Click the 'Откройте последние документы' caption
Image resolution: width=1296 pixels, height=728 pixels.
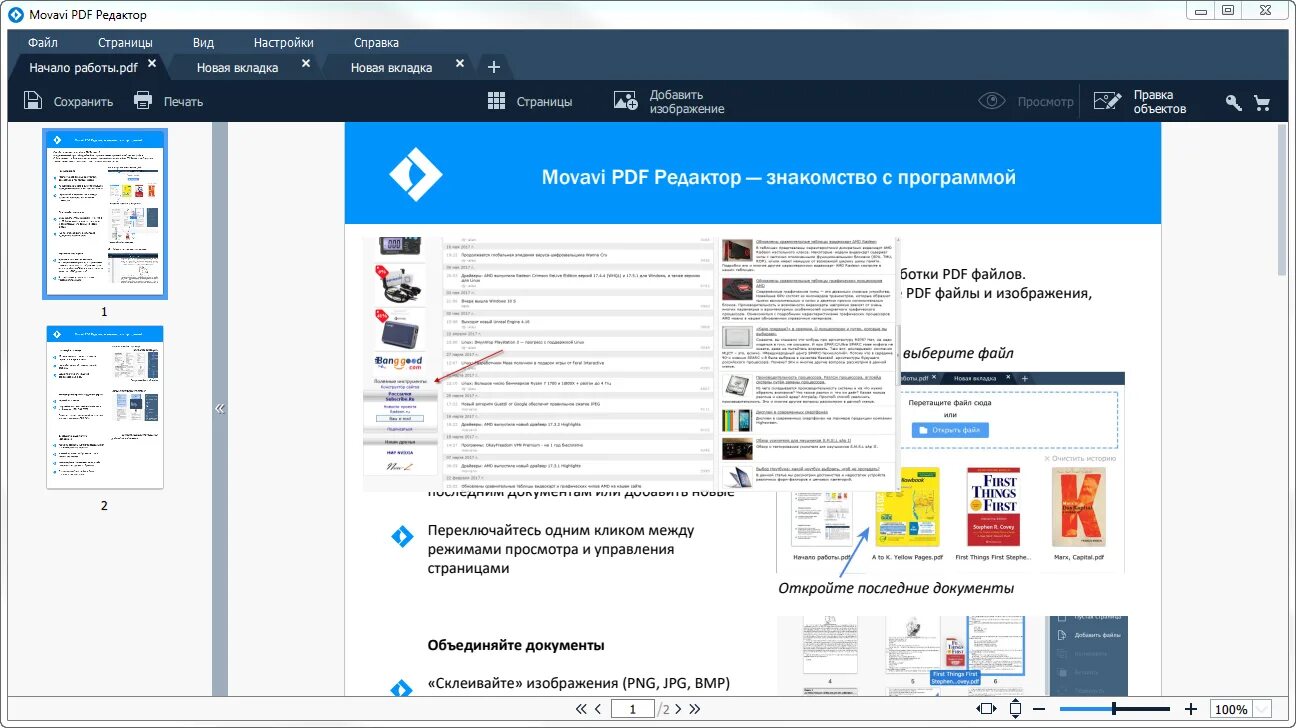tap(896, 588)
